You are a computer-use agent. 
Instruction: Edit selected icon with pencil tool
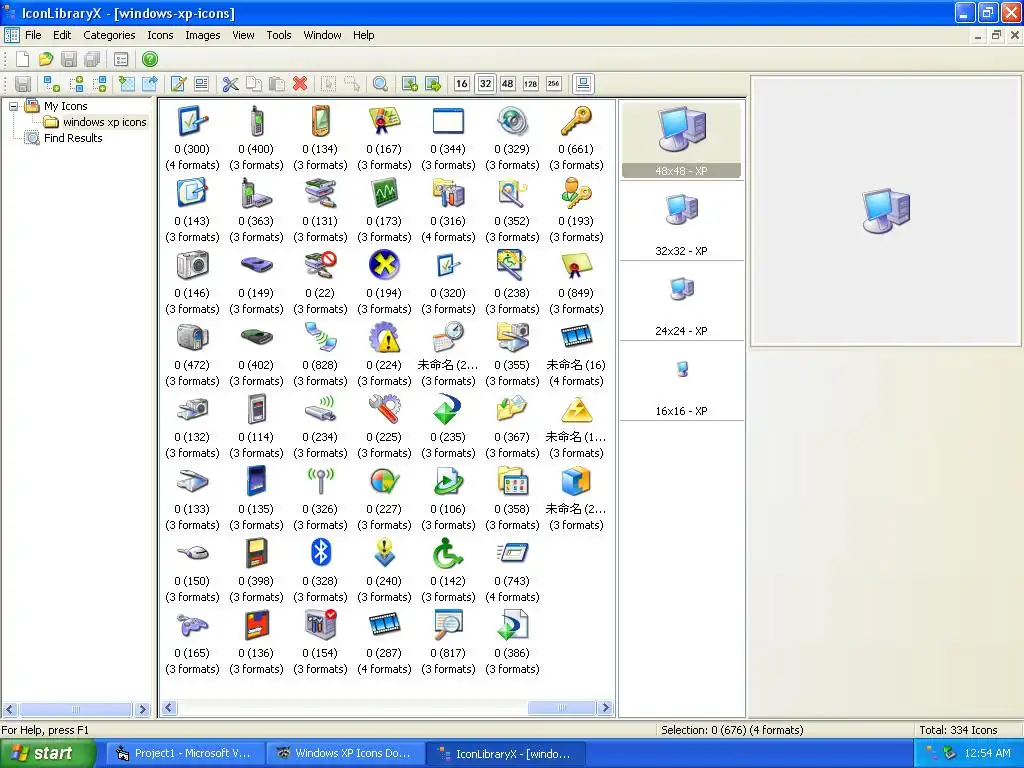pyautogui.click(x=178, y=84)
